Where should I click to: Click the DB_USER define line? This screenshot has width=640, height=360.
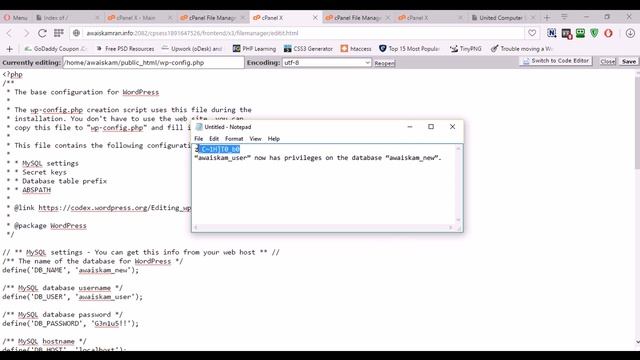coord(72,297)
